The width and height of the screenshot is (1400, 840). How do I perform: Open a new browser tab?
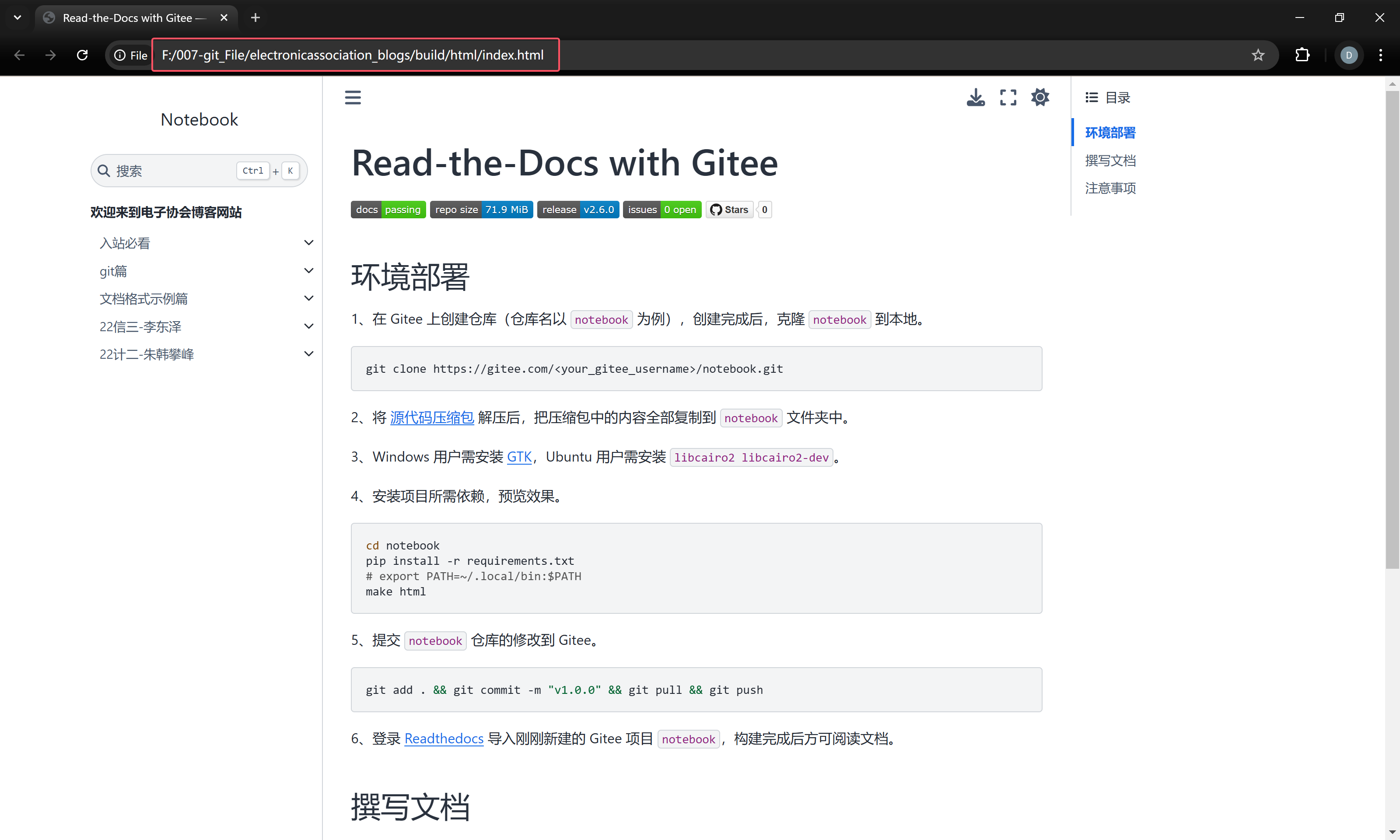point(255,17)
